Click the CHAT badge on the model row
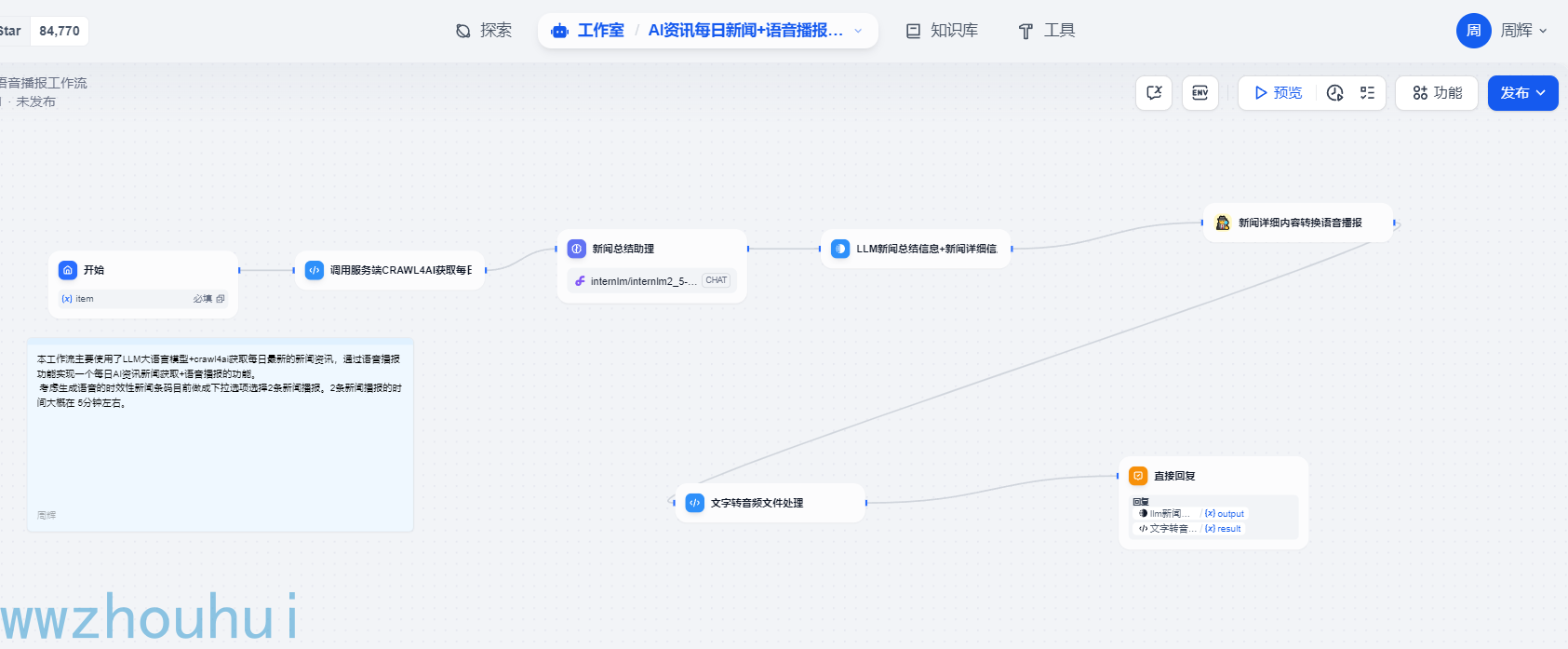Screen dimensions: 1568x649 tap(717, 280)
